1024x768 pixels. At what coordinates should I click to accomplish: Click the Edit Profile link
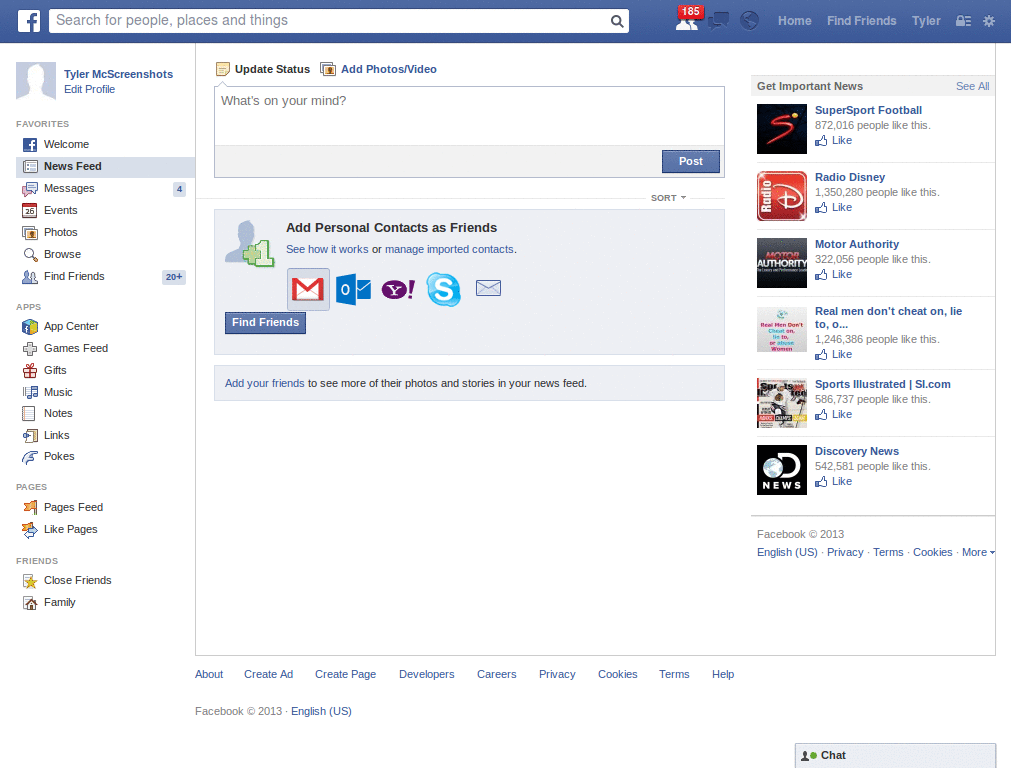[x=89, y=89]
